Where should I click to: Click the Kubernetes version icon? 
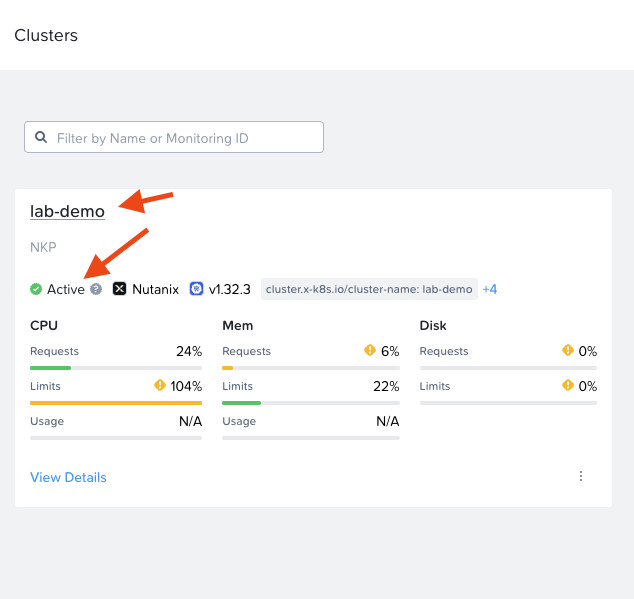[197, 289]
